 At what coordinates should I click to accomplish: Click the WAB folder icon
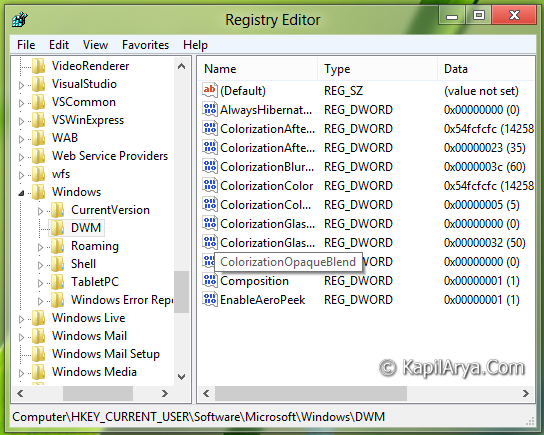click(39, 138)
